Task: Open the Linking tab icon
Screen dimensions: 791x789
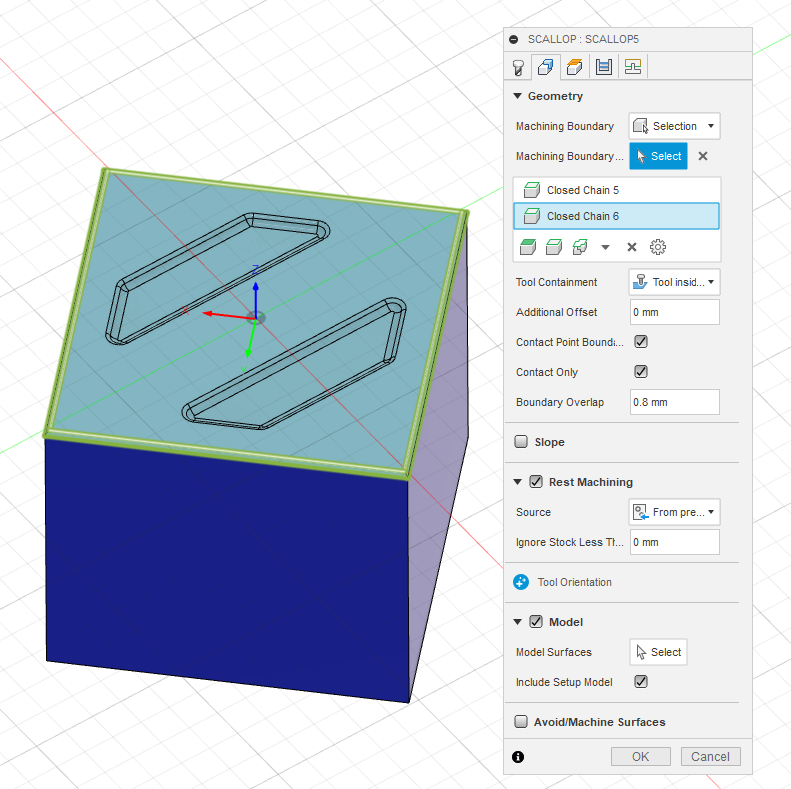Action: 632,67
